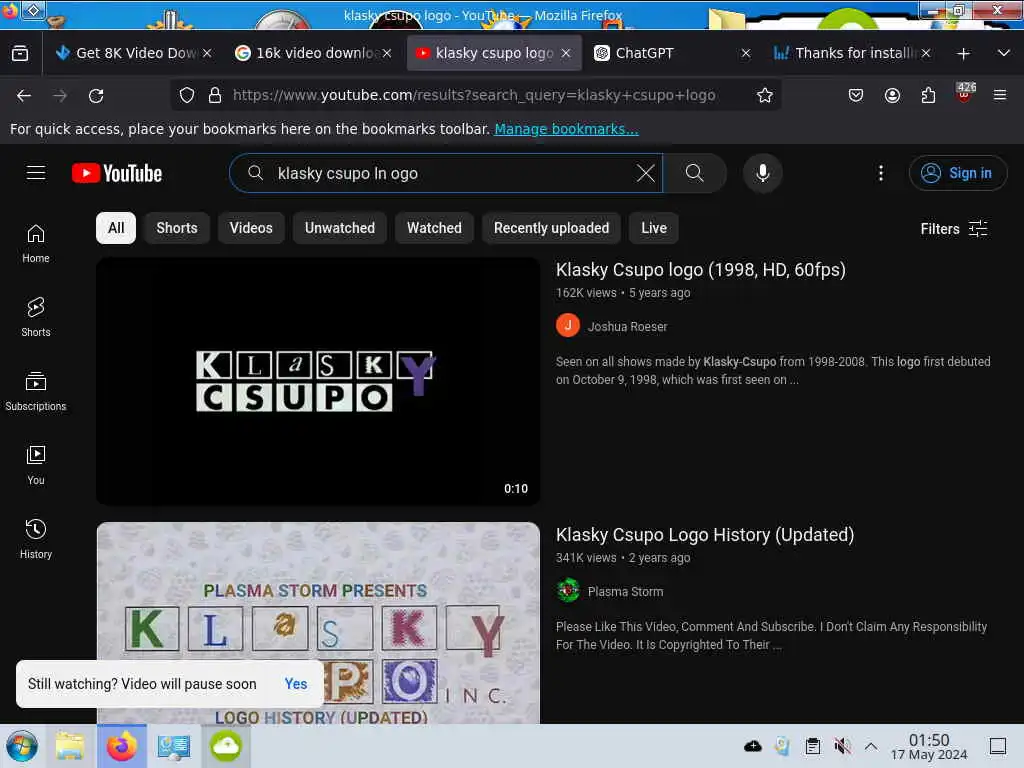Open Joshua Roeser channel
This screenshot has height=768, width=1024.
pos(627,327)
